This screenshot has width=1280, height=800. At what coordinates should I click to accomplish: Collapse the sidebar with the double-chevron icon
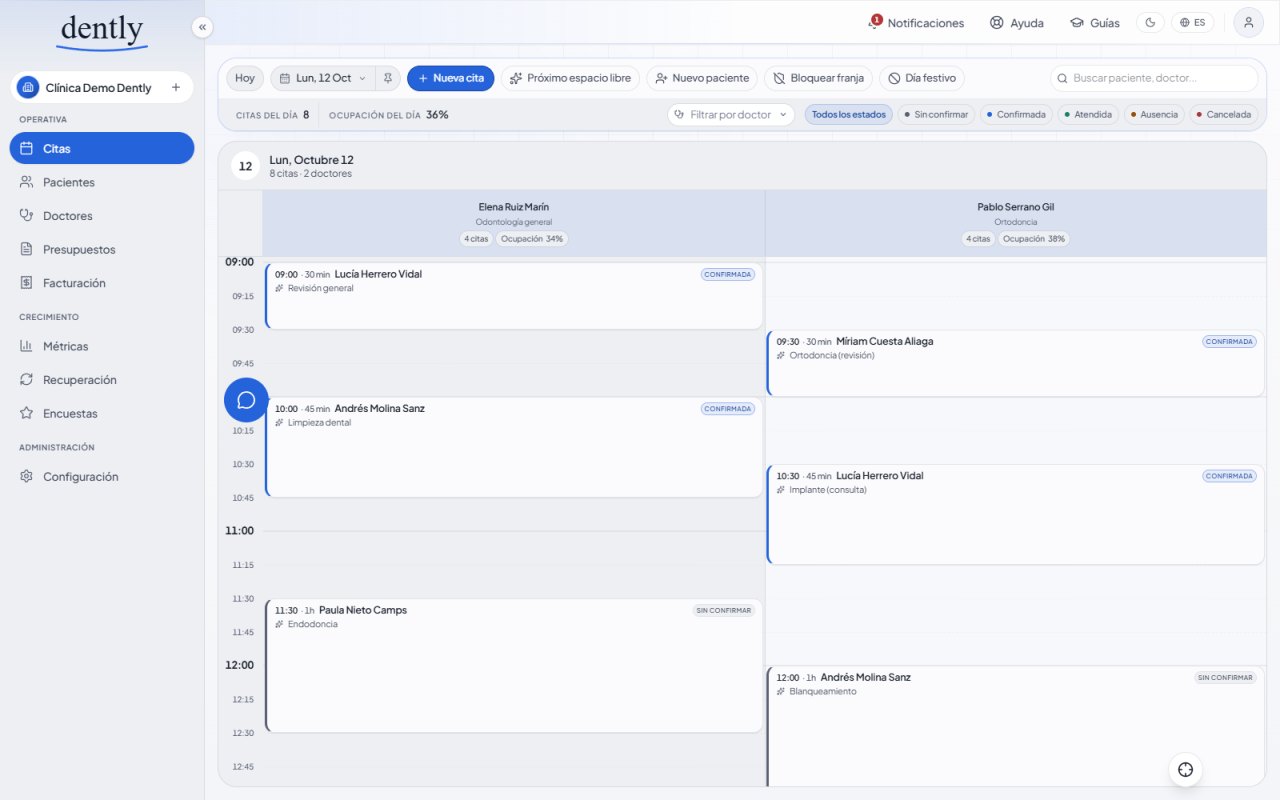(x=202, y=28)
